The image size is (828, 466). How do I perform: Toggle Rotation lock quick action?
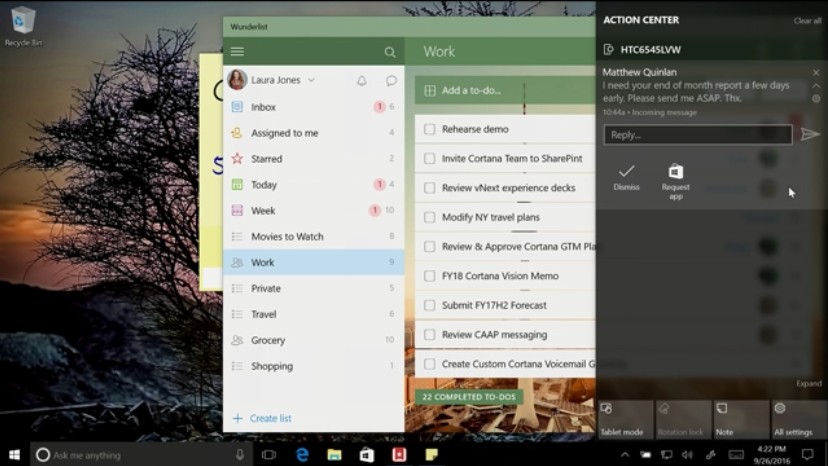tap(683, 420)
